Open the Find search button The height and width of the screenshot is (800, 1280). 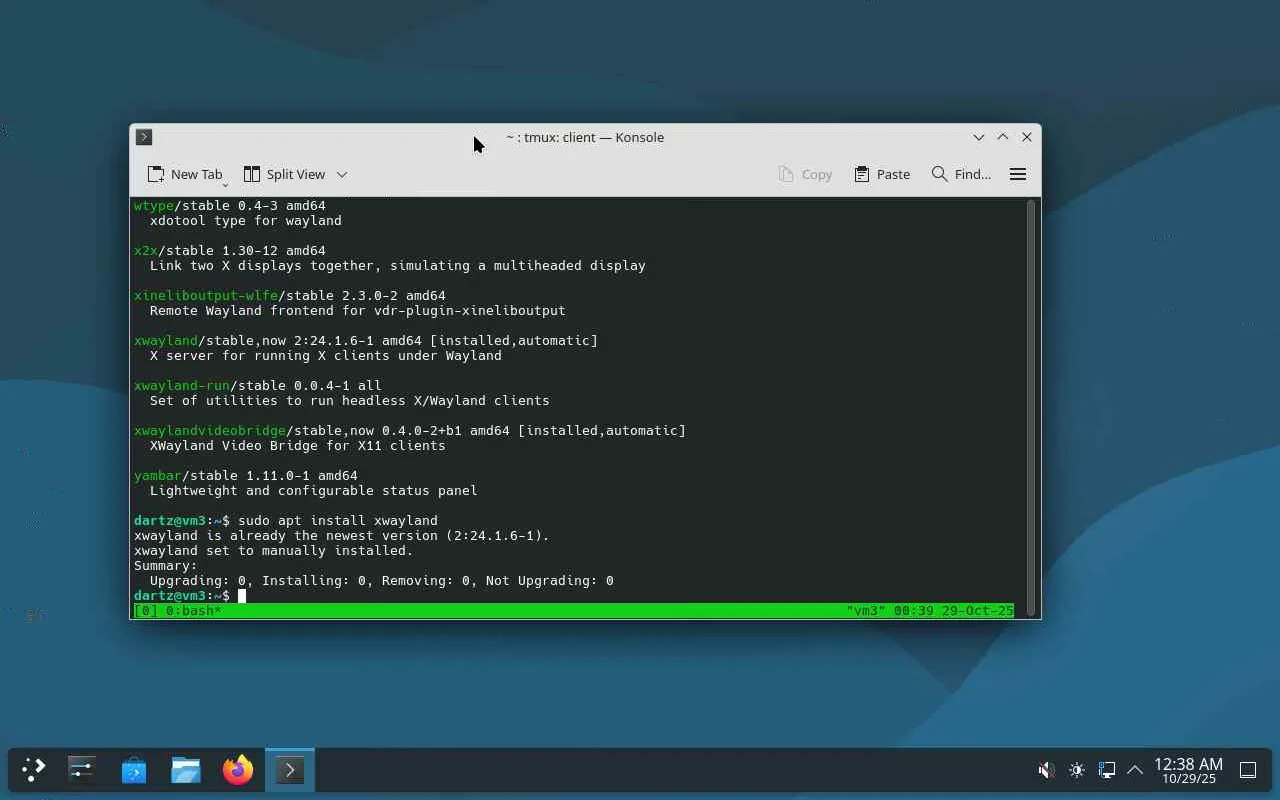click(x=961, y=174)
